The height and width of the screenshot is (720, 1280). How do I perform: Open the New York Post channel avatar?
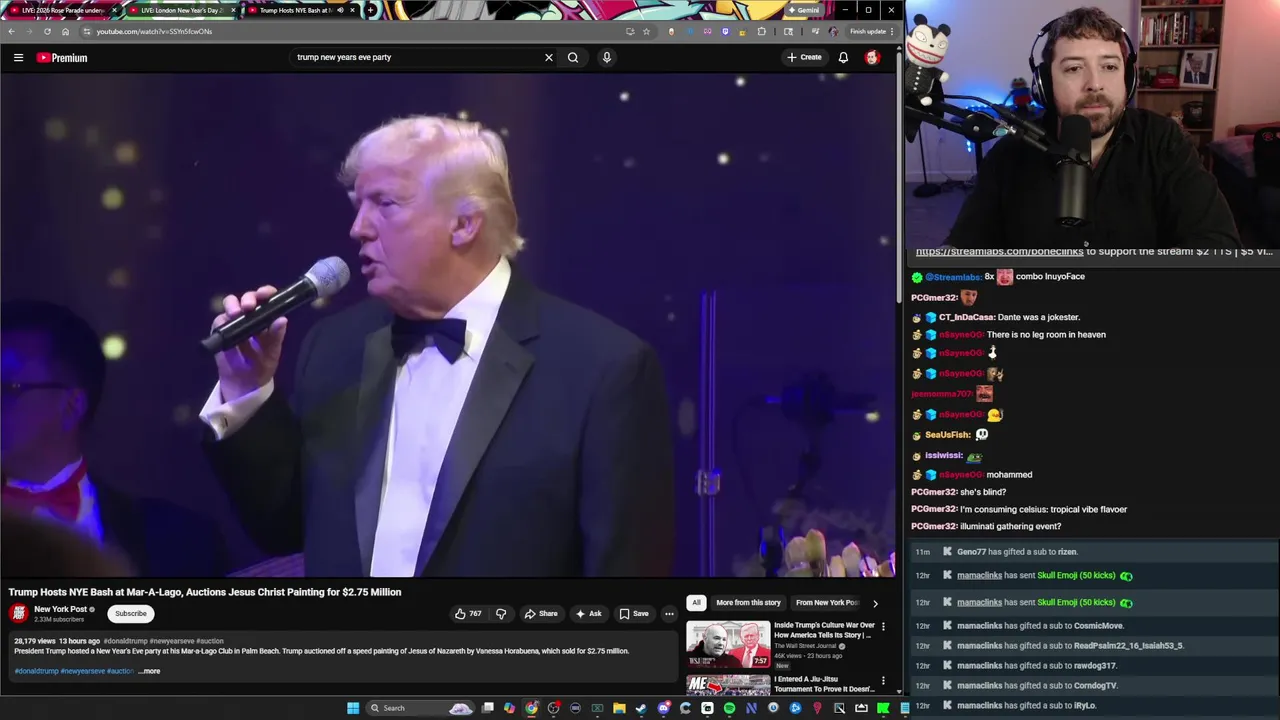[19, 613]
